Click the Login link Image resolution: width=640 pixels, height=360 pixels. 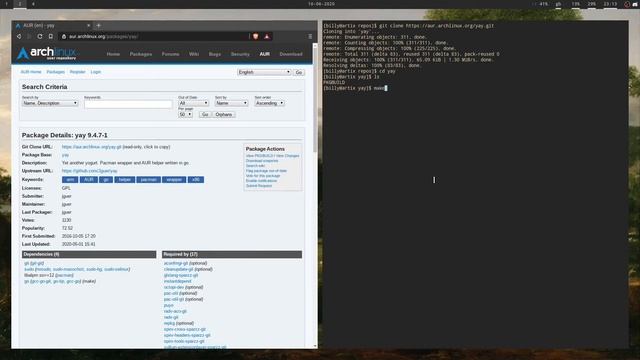tap(96, 72)
